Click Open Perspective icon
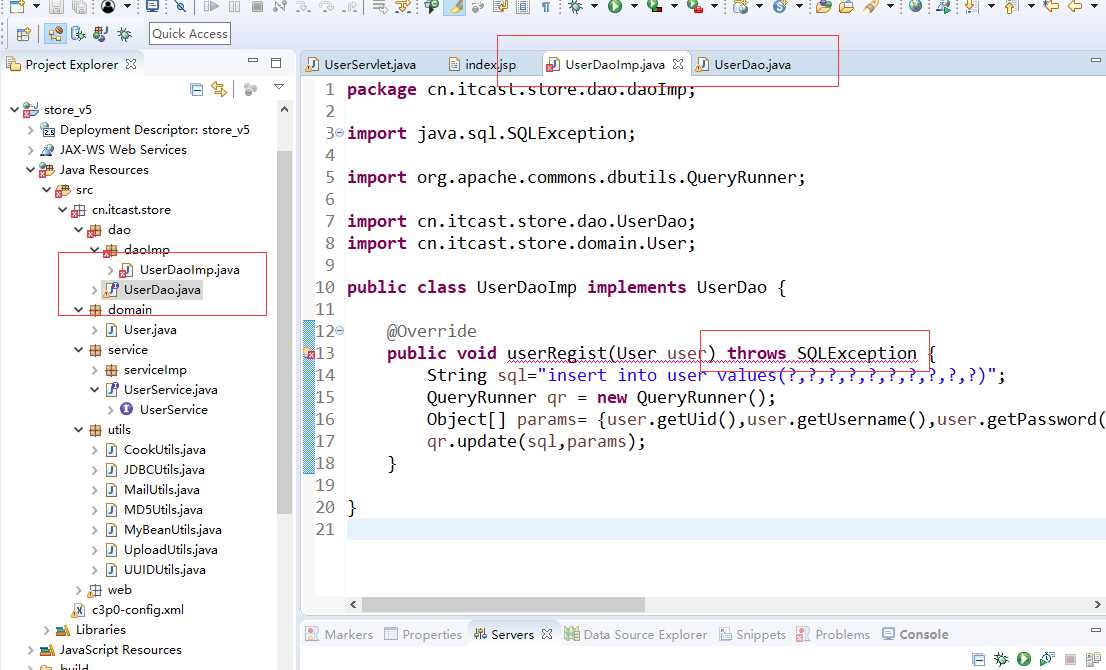Screen dimensions: 1106x670 (23, 34)
